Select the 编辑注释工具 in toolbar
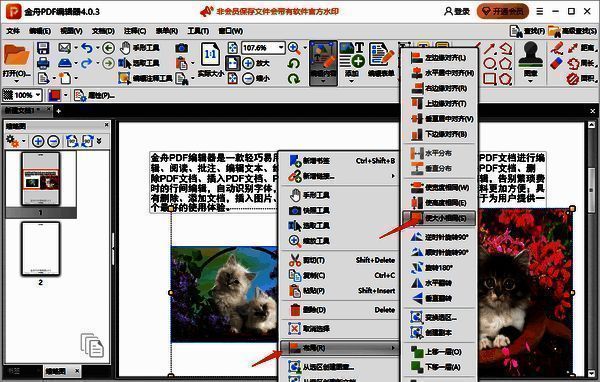This screenshot has width=600, height=382. pyautogui.click(x=145, y=78)
